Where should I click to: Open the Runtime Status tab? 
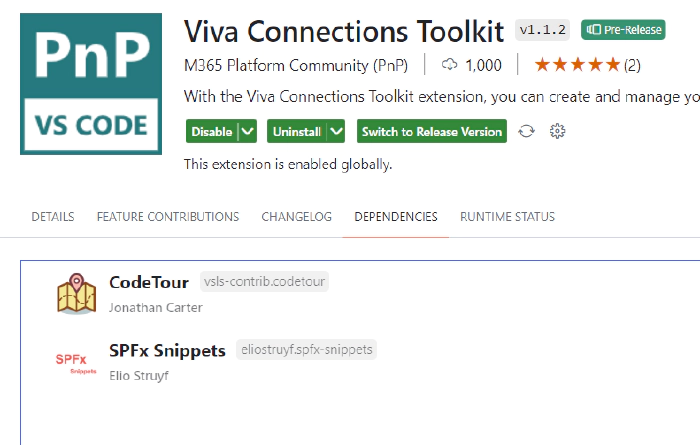pyautogui.click(x=507, y=217)
